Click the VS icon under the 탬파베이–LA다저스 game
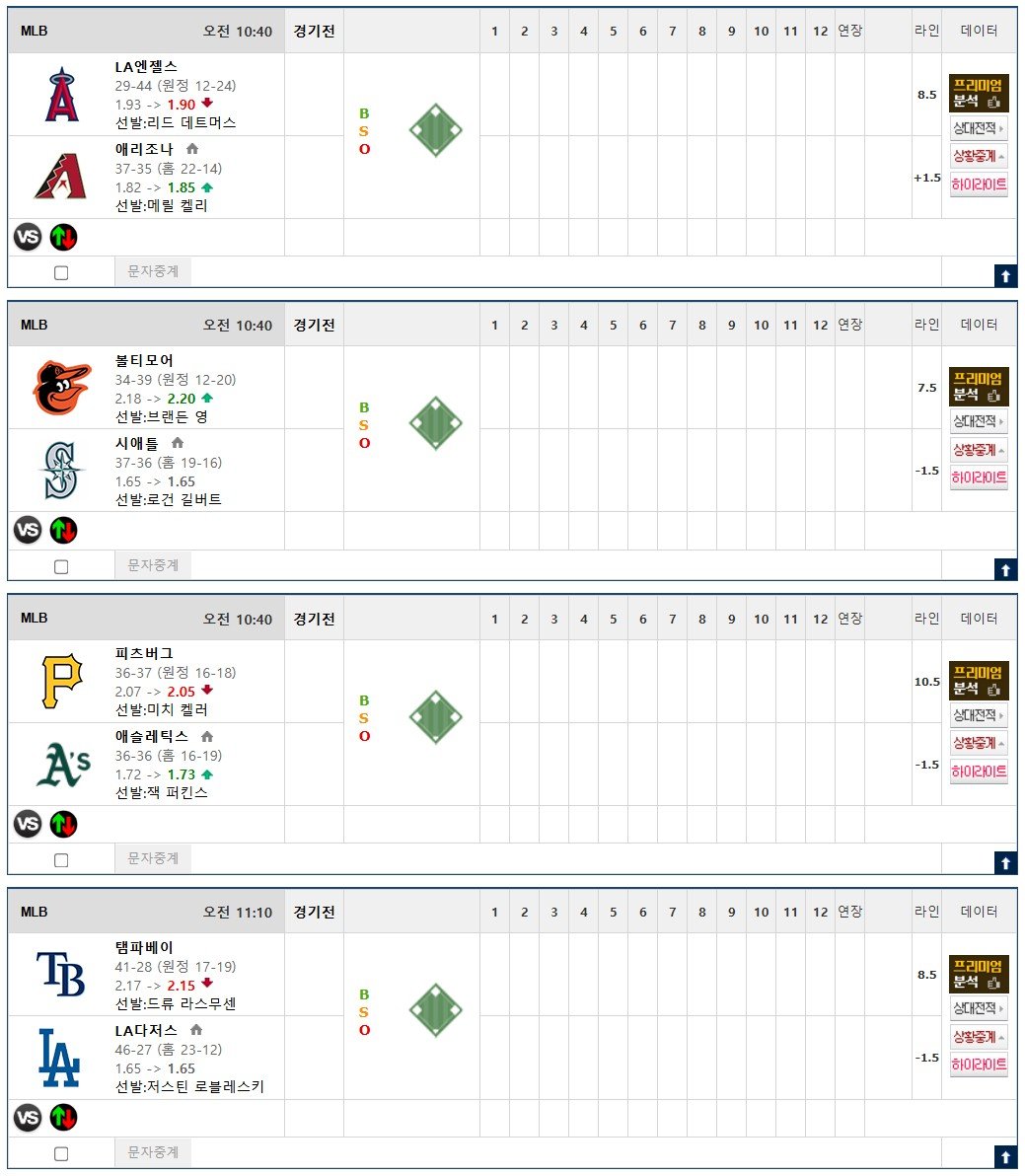 tap(28, 1118)
